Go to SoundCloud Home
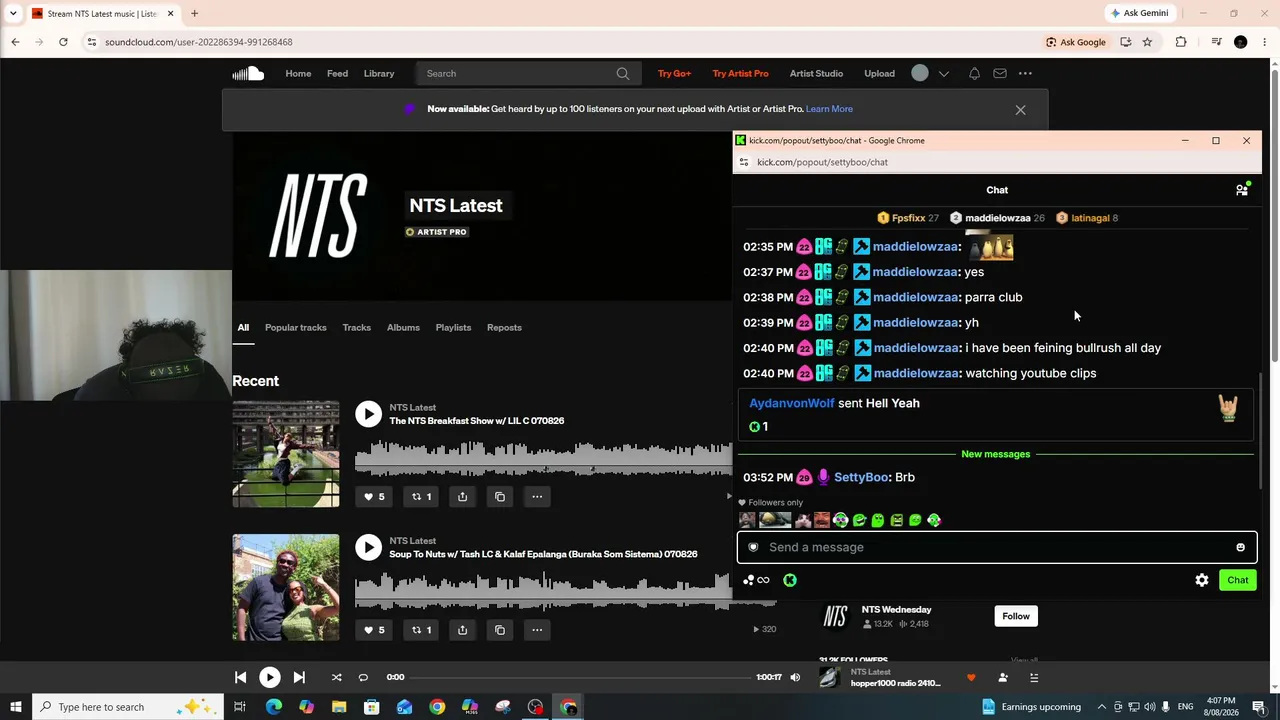 coord(298,73)
